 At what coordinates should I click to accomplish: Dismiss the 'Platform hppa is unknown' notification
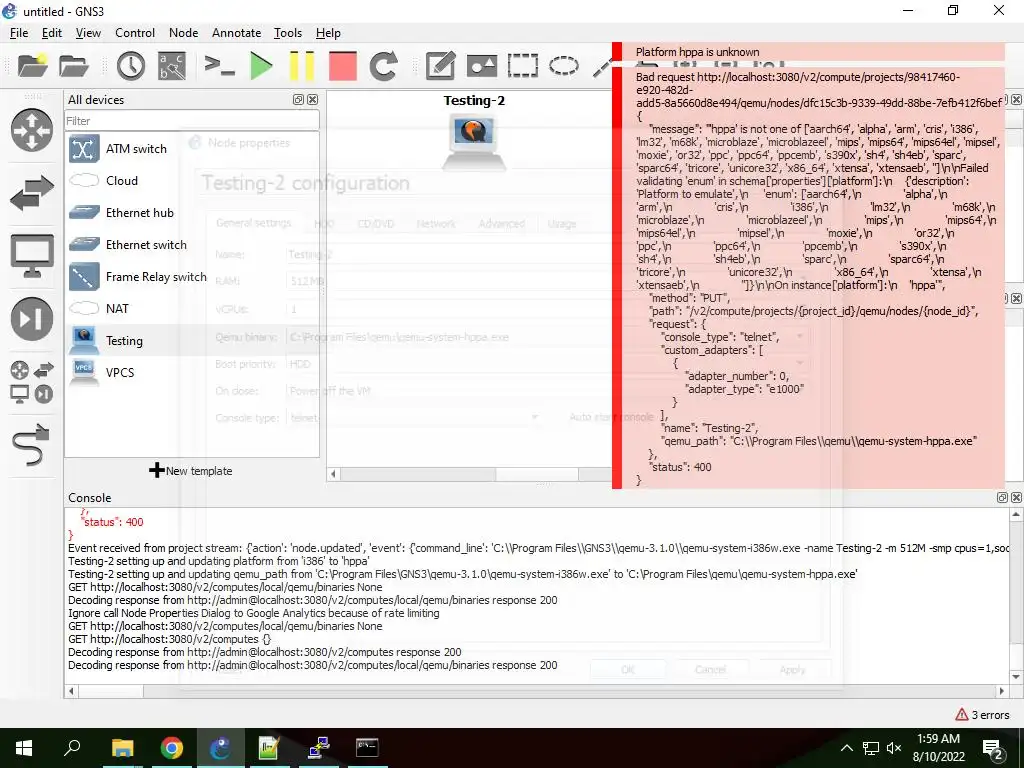click(x=808, y=52)
